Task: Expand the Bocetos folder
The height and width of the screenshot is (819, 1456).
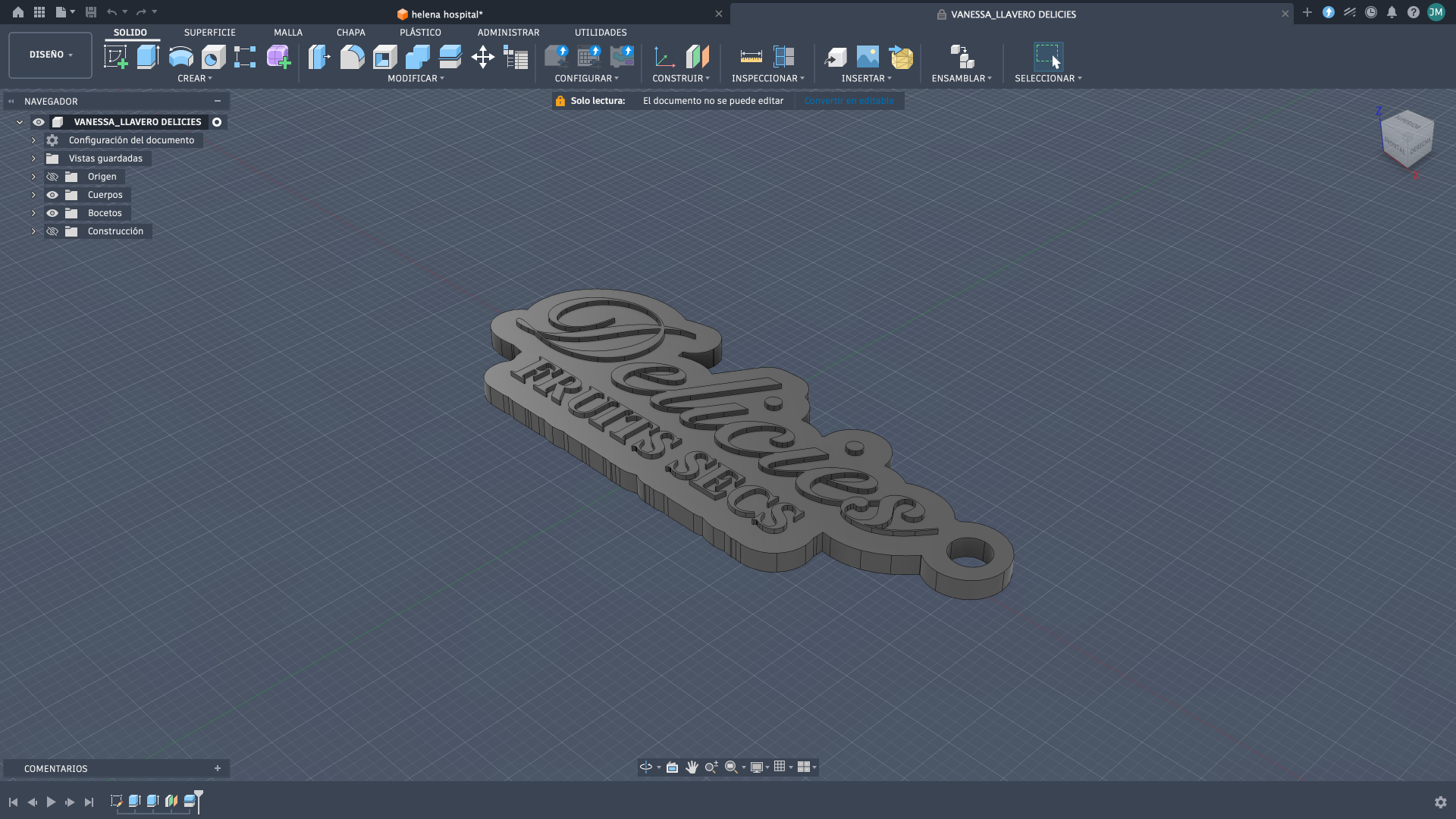Action: 33,213
